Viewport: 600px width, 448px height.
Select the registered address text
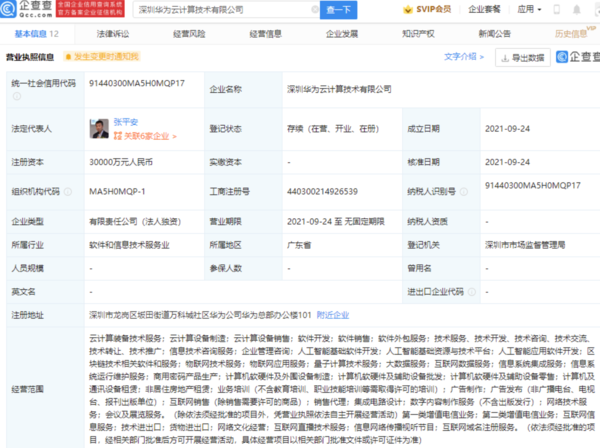pos(200,315)
